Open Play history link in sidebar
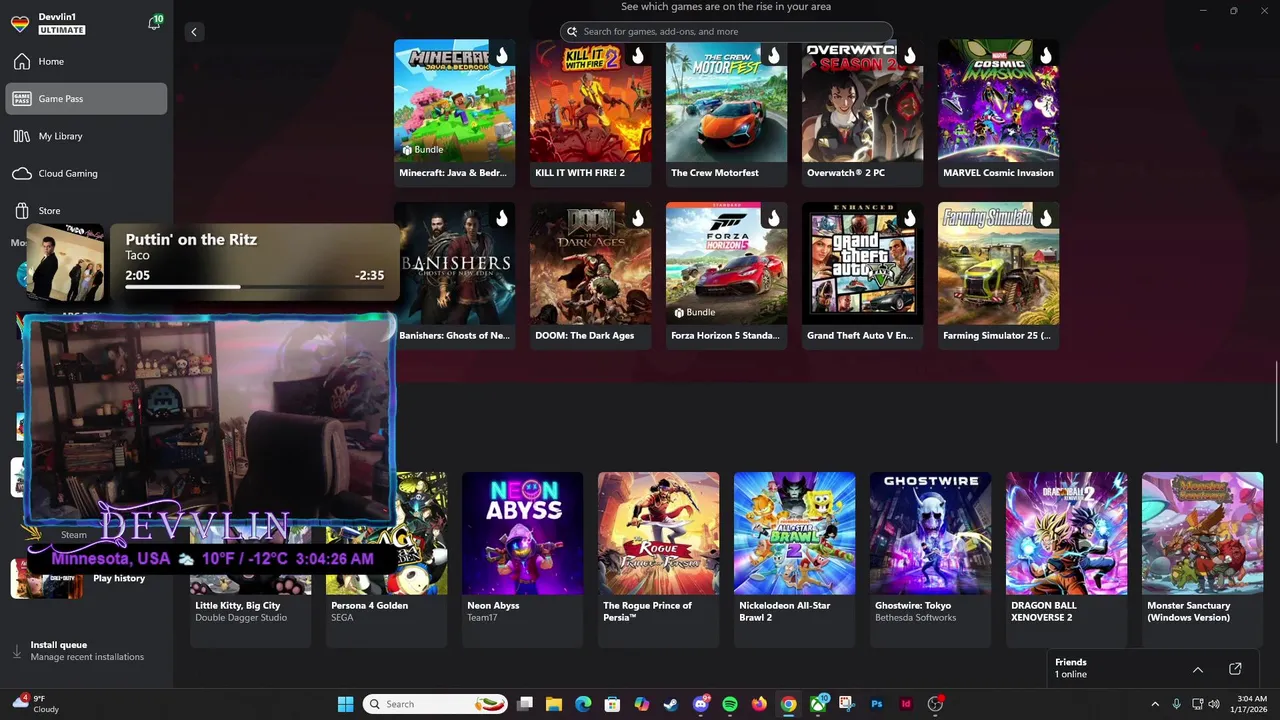The width and height of the screenshot is (1280, 720). (119, 578)
